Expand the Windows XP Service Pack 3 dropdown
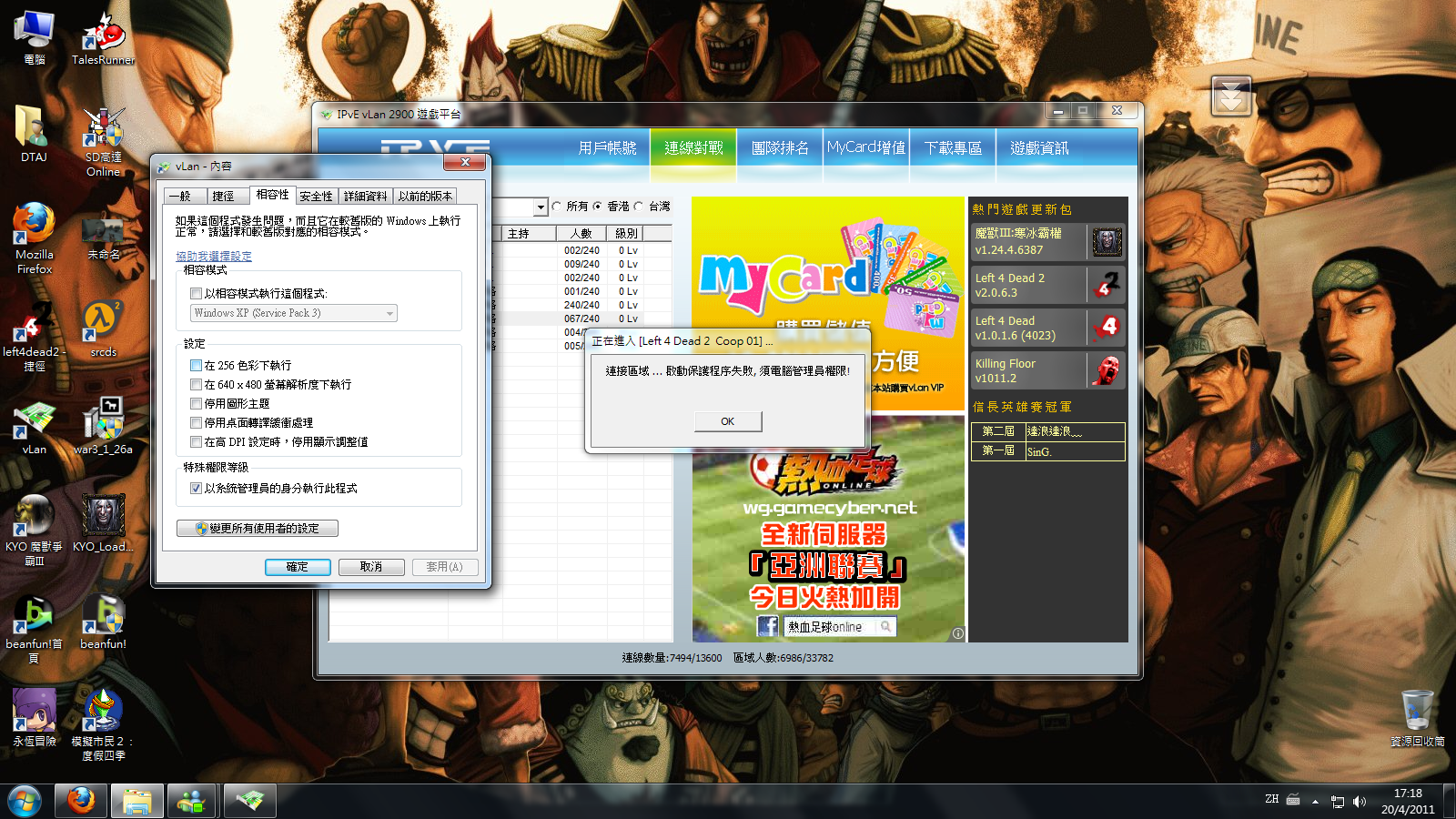 [x=389, y=313]
